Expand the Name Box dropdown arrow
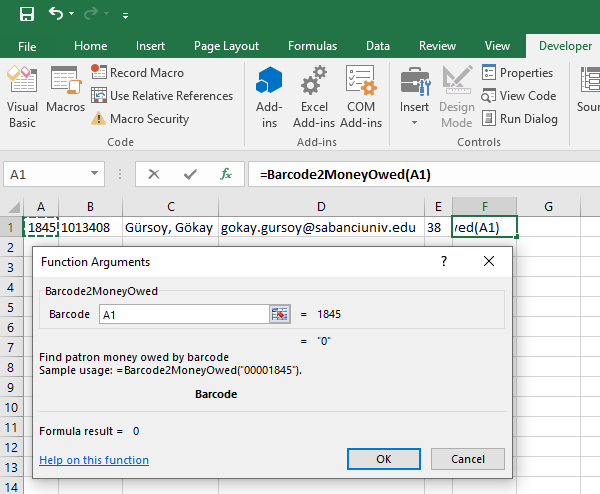Screen dimensions: 600x494 point(95,174)
